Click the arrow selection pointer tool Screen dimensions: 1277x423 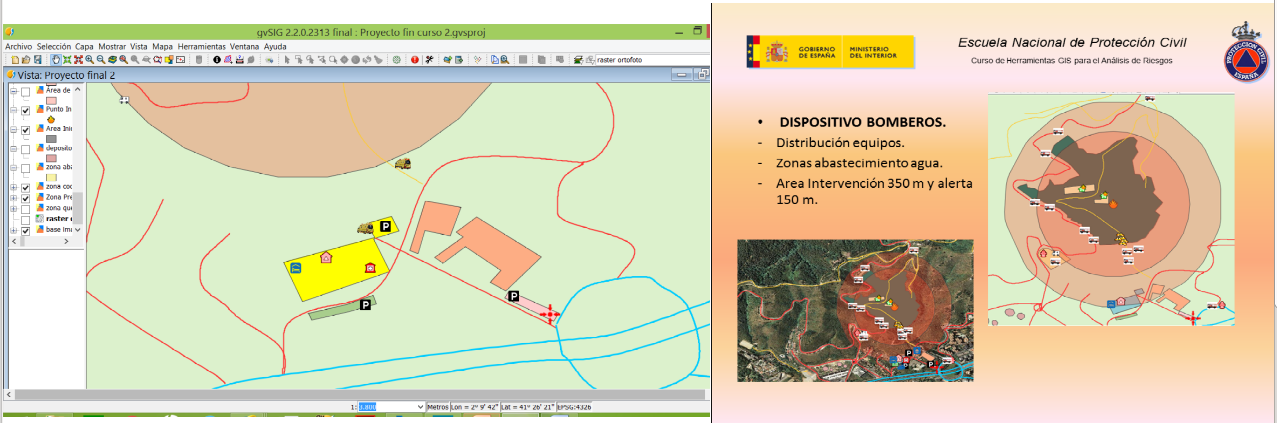click(x=286, y=60)
